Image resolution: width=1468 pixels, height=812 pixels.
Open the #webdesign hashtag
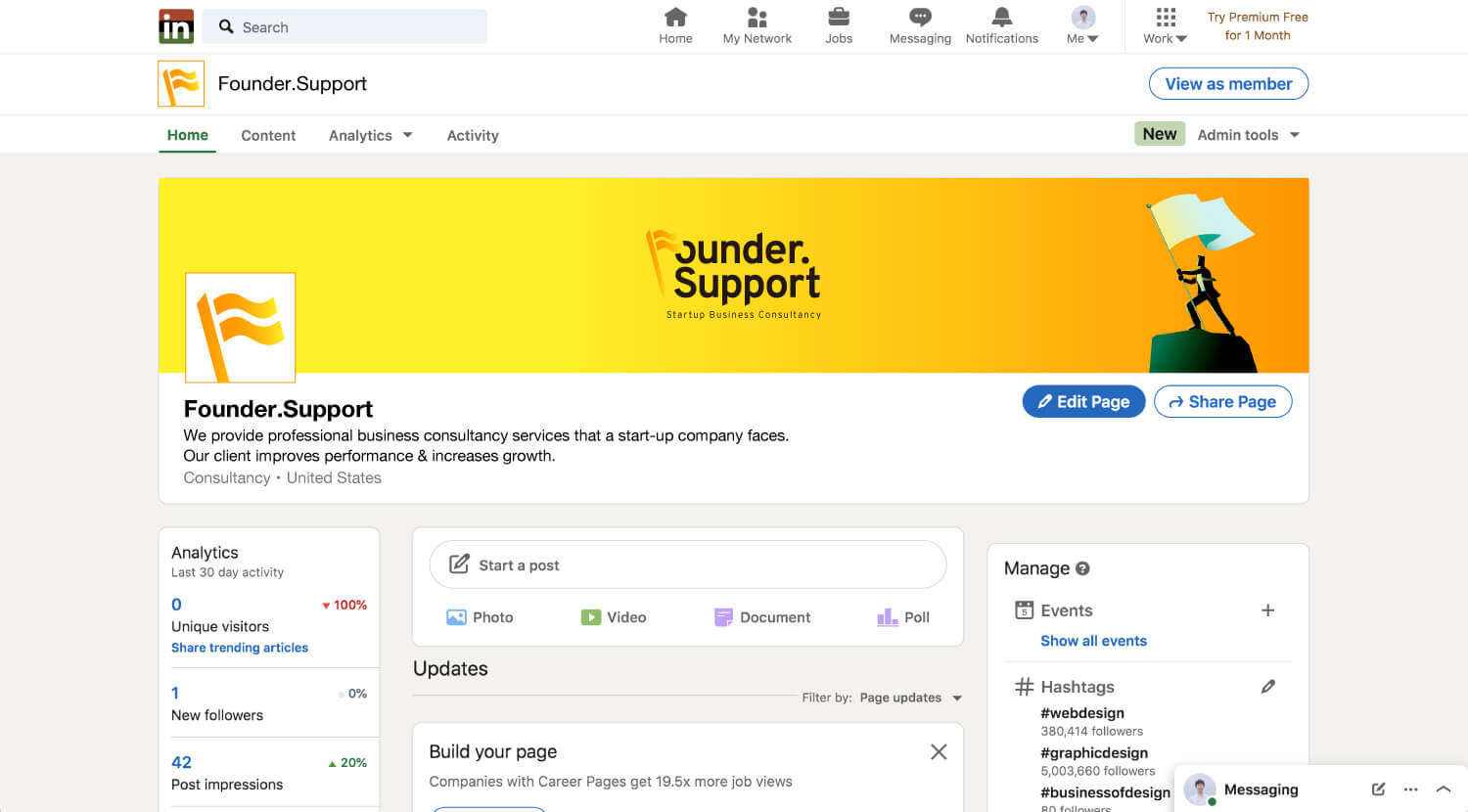pos(1082,713)
